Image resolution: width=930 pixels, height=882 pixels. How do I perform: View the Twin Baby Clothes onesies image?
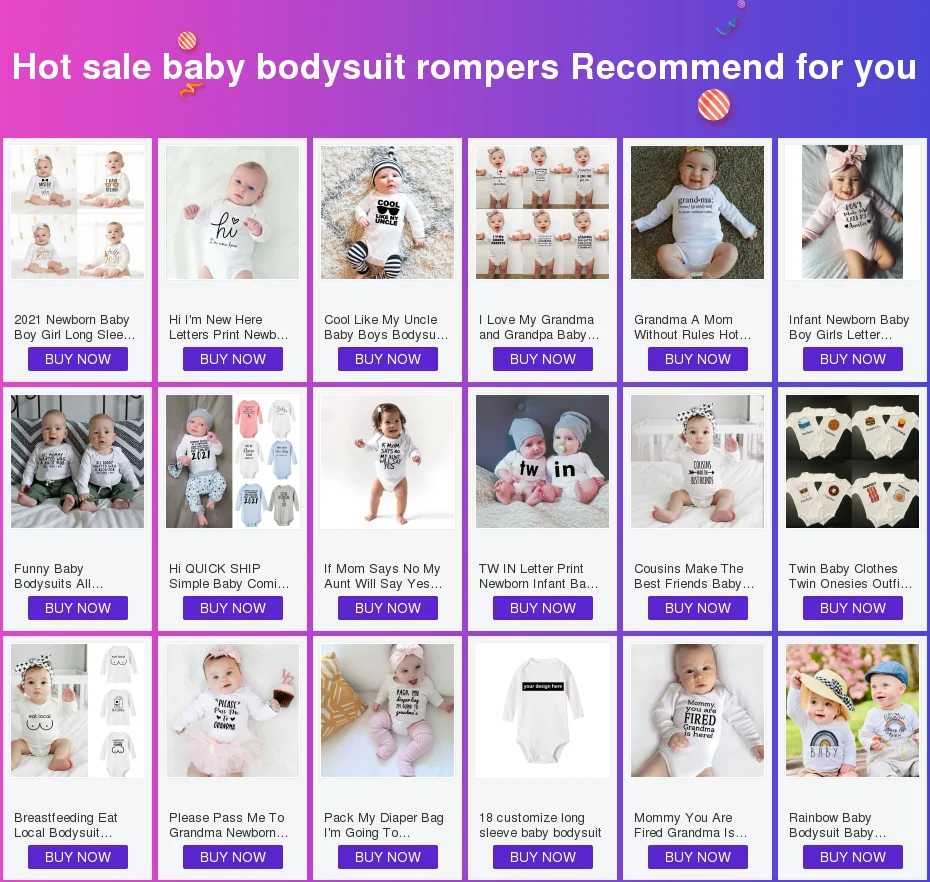852,461
